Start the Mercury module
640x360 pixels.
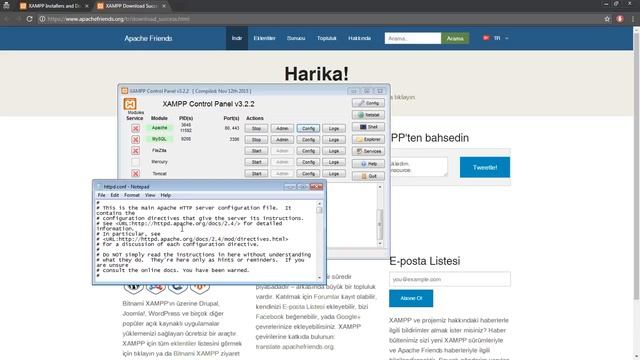(256, 162)
